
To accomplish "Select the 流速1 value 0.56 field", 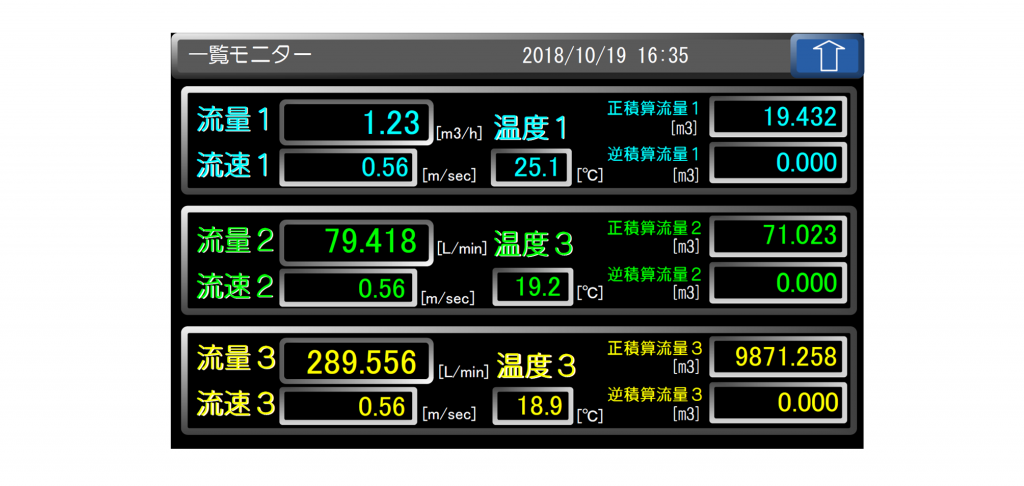I will point(349,168).
